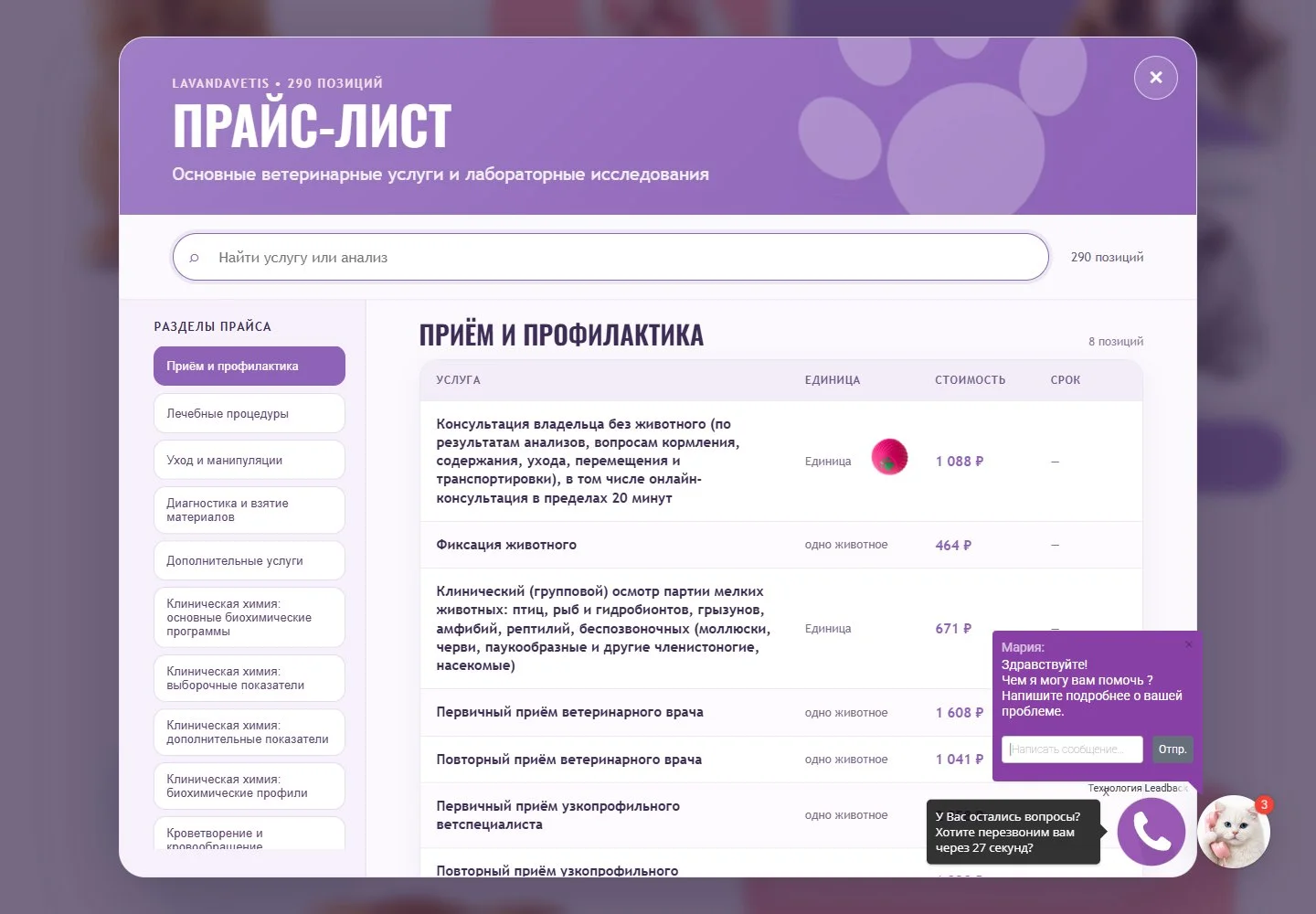
Task: Click Консультация владельца без животного service
Action: (588, 461)
